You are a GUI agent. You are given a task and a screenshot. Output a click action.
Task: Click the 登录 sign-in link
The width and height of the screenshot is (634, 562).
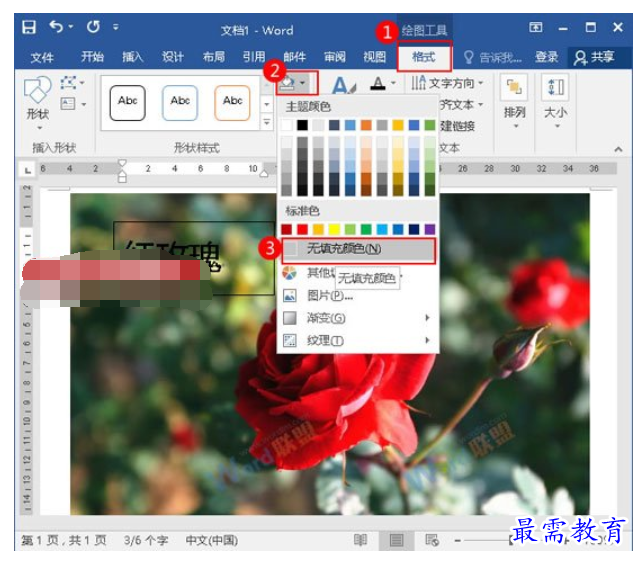pyautogui.click(x=547, y=57)
